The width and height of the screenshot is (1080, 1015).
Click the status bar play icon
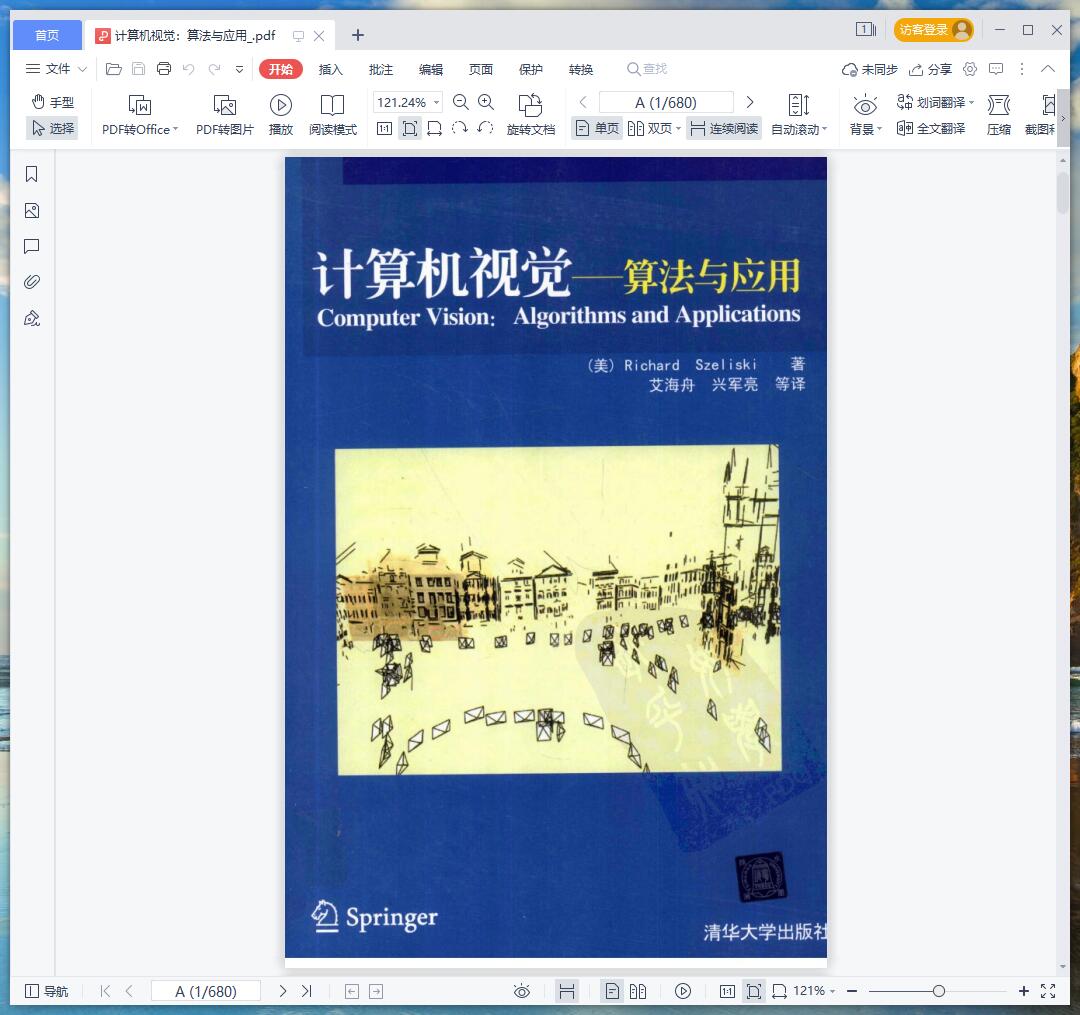tap(683, 991)
